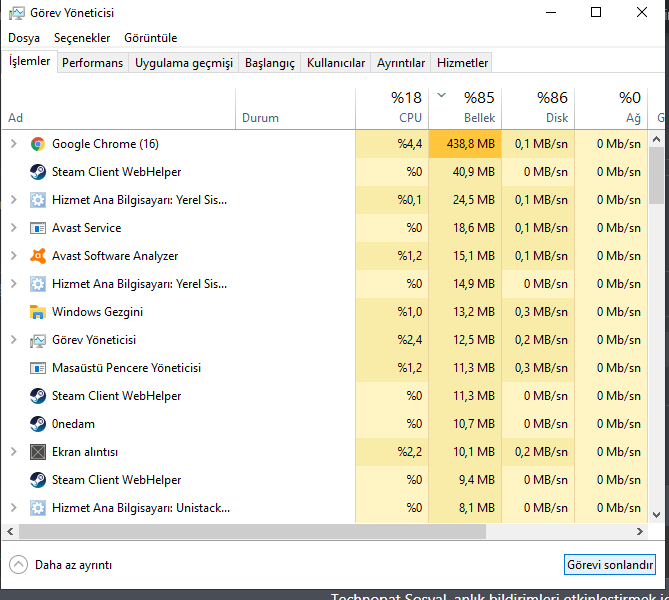Click the Ekran alıntısı icon

pos(38,452)
